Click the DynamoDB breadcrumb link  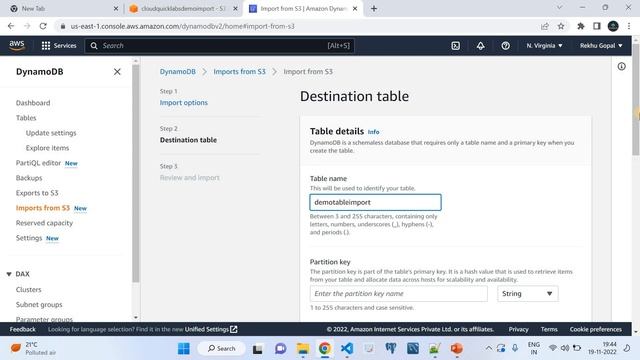coord(178,72)
